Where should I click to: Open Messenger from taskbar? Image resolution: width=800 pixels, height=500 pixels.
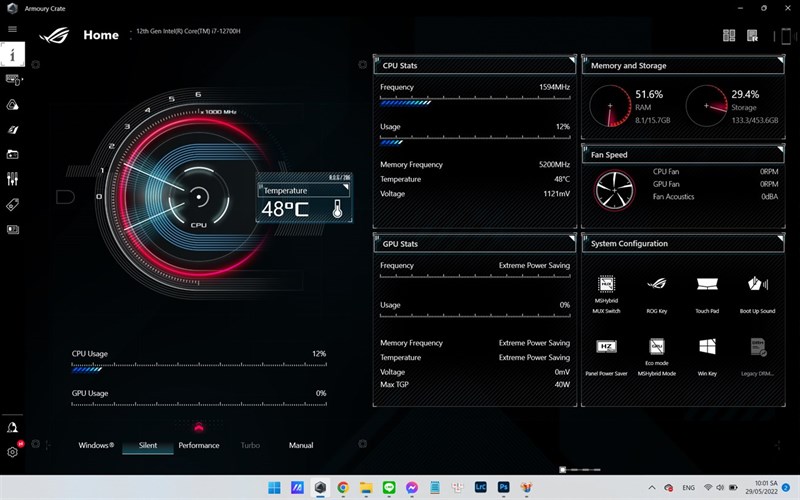pos(412,488)
